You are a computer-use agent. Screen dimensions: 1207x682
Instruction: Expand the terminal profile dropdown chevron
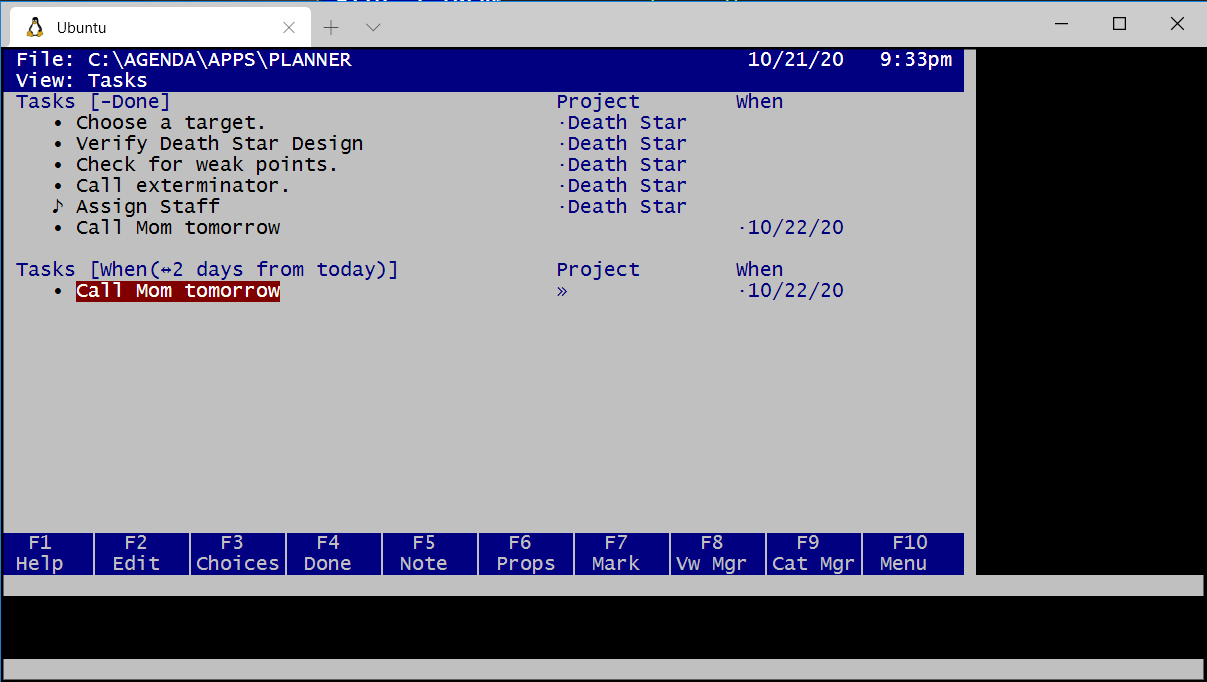click(x=373, y=27)
